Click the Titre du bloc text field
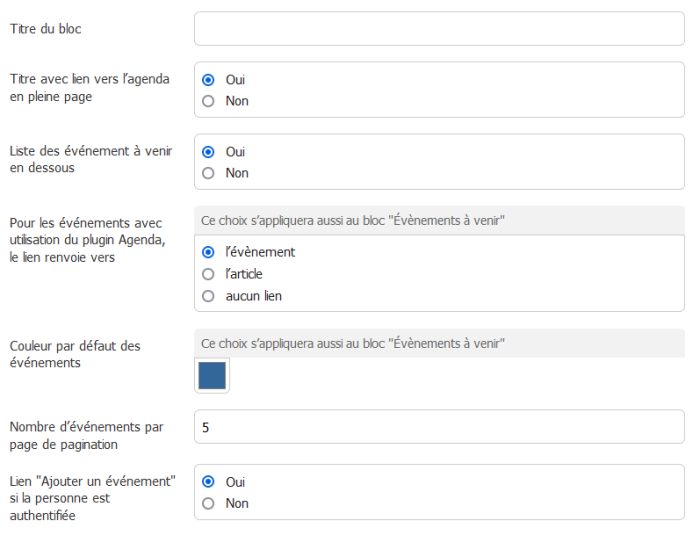The image size is (700, 550). (439, 29)
